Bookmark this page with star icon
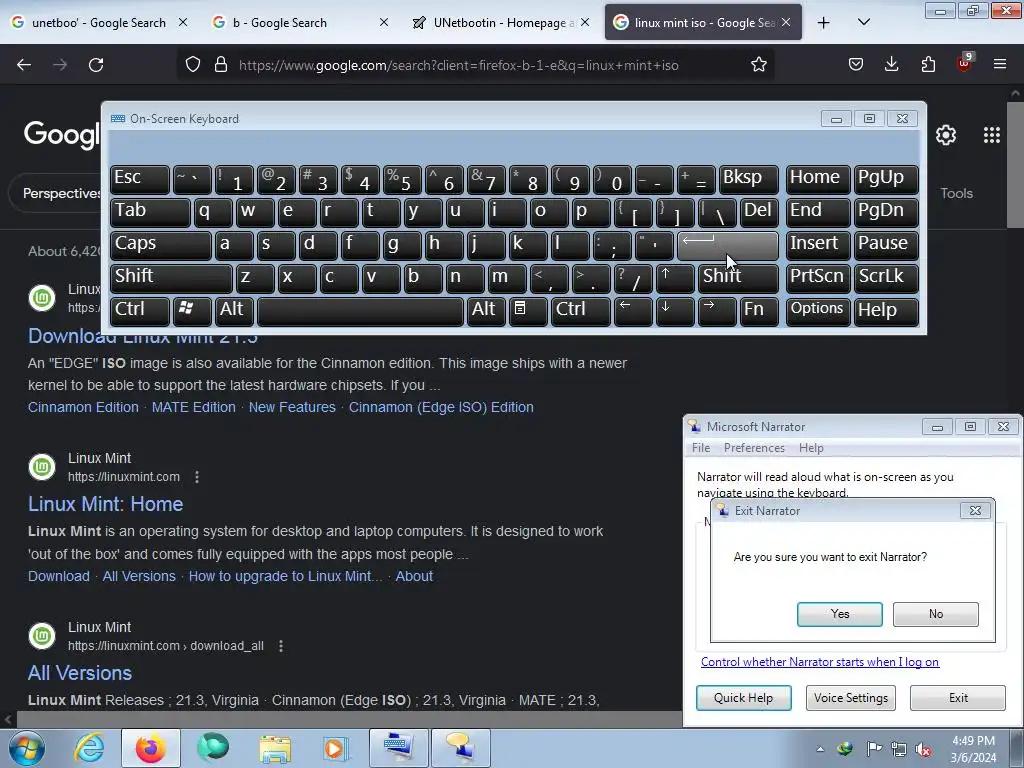This screenshot has height=768, width=1024. pyautogui.click(x=758, y=65)
